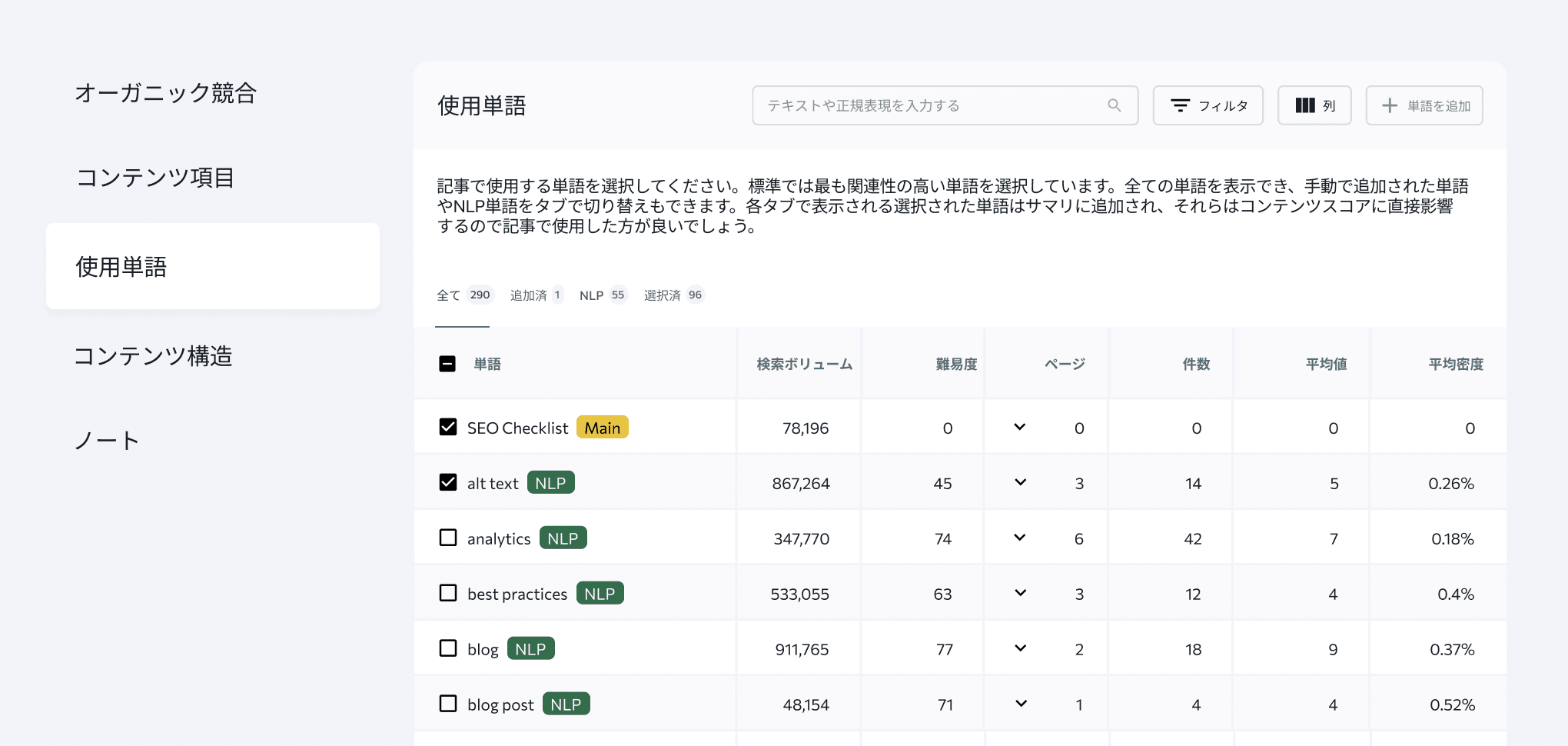Open the フィルタ filter button
Image resolution: width=1568 pixels, height=746 pixels.
click(1208, 105)
